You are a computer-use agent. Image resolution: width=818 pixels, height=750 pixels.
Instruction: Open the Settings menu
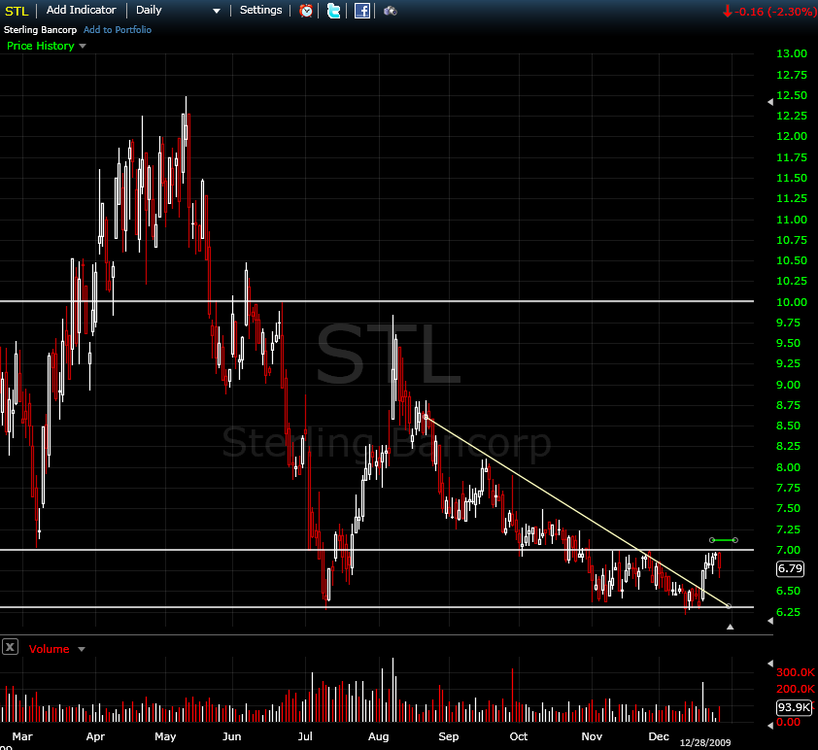point(260,10)
